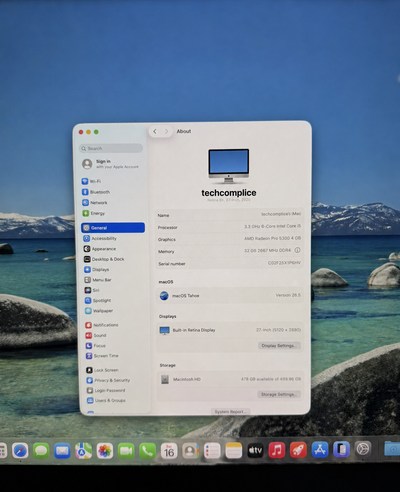The height and width of the screenshot is (492, 400).
Task: Click the Storage Settings button
Action: pos(279,394)
